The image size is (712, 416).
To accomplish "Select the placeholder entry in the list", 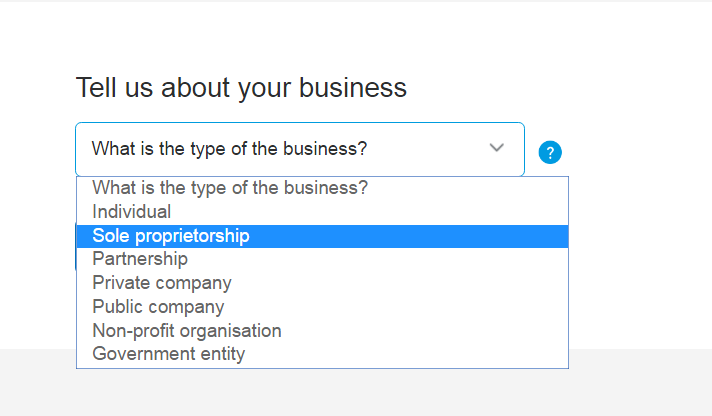I will 230,188.
